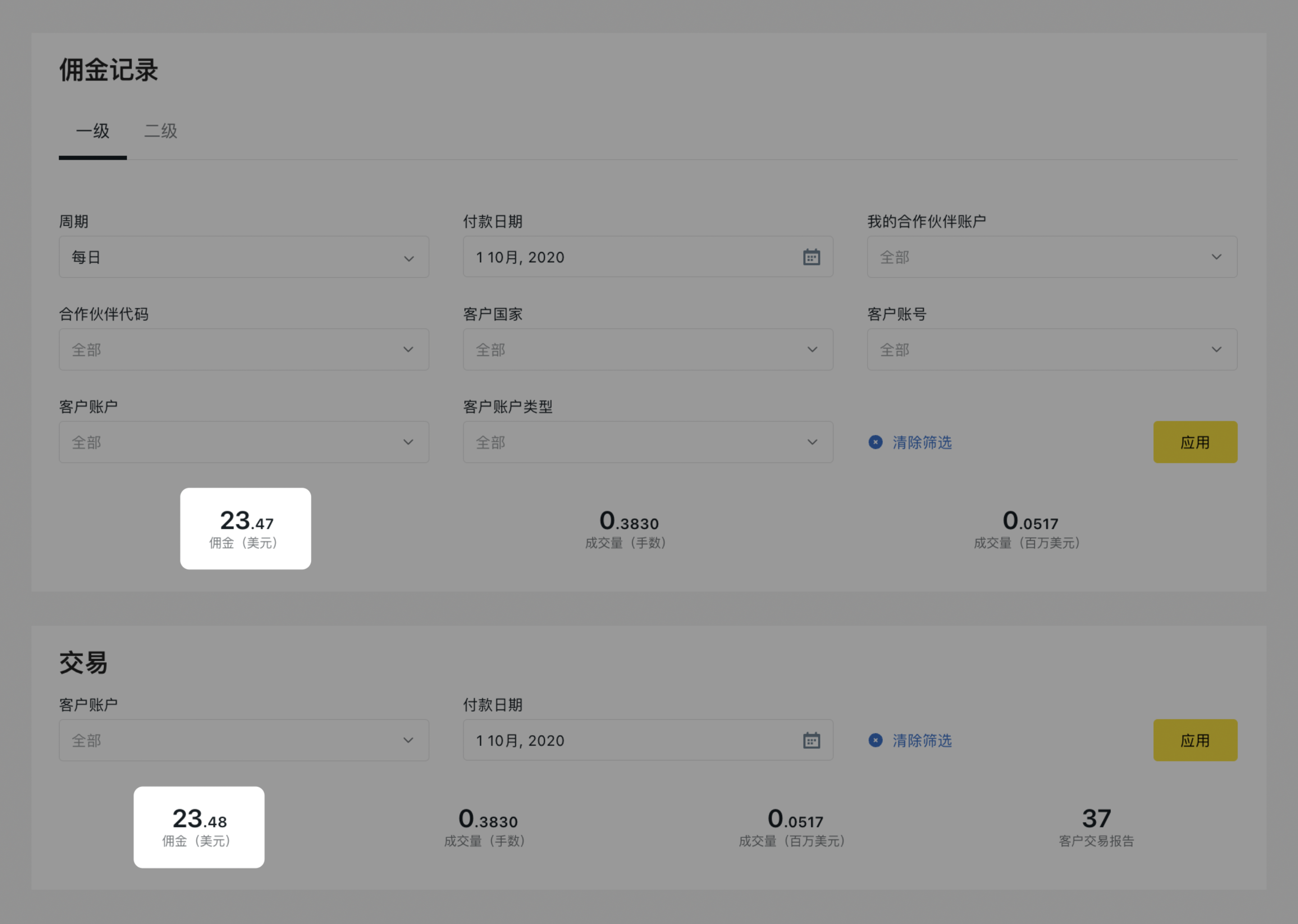Click 清除筛选 link in 交易 section
Viewport: 1298px width, 924px height.
click(922, 741)
